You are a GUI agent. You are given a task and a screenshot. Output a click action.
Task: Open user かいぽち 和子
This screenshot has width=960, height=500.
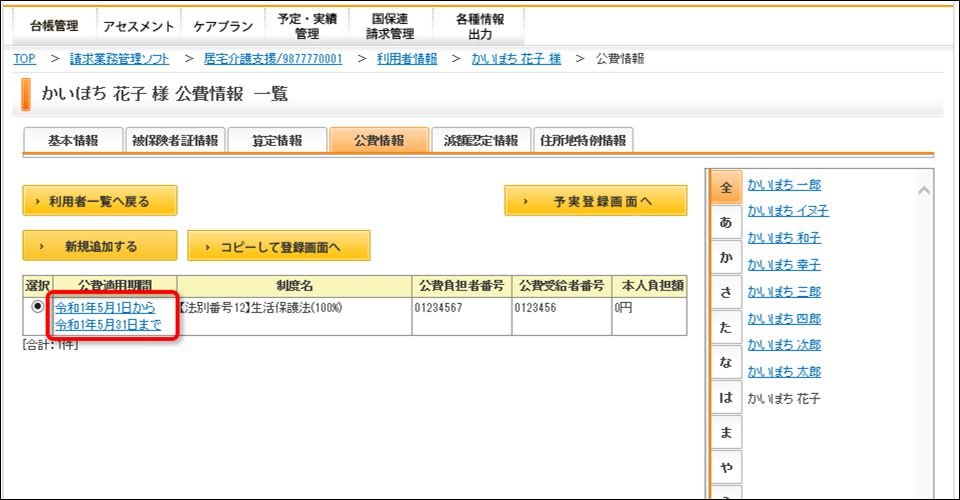coord(784,238)
